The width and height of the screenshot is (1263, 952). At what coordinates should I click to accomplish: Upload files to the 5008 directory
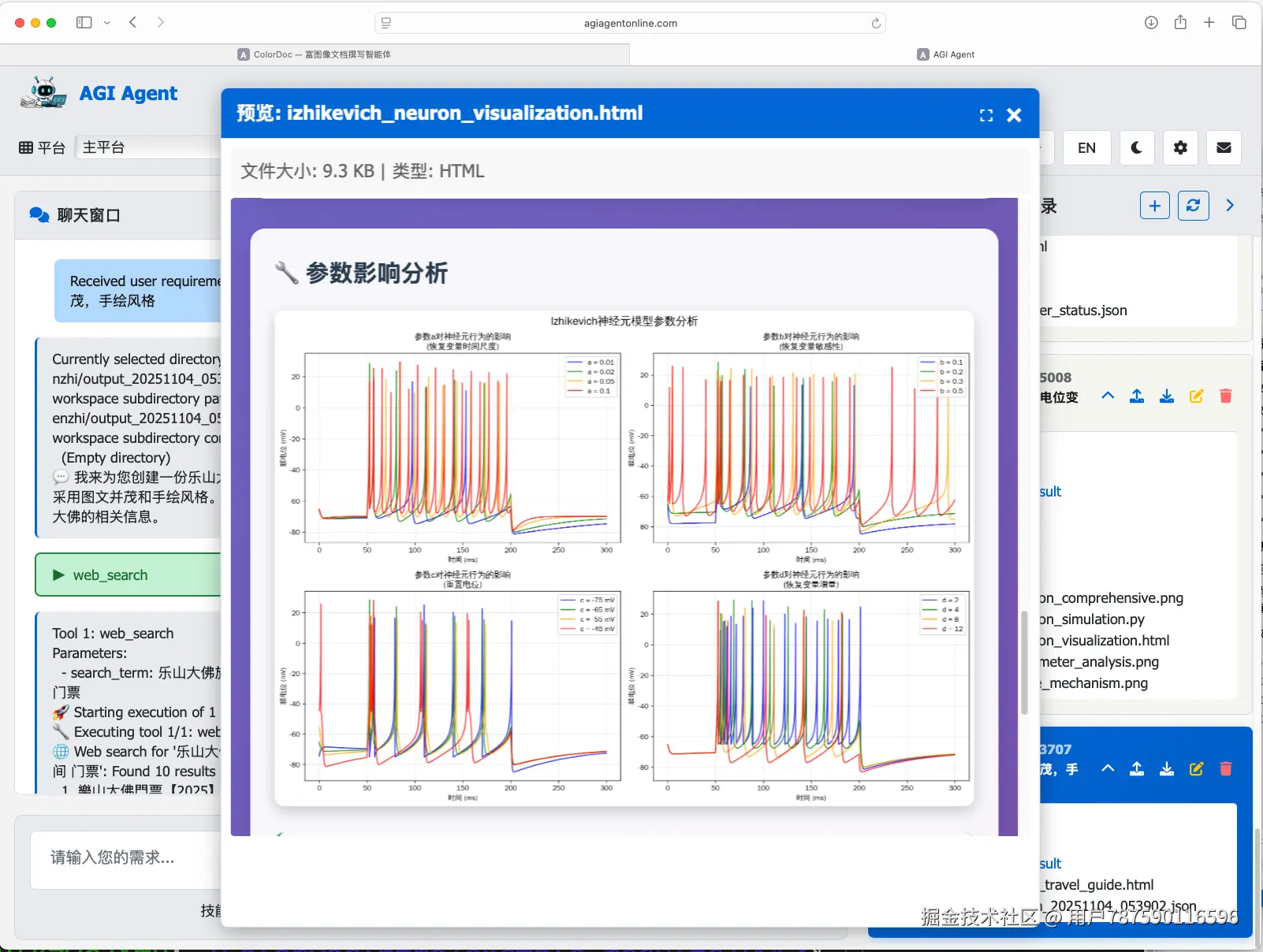[1137, 396]
